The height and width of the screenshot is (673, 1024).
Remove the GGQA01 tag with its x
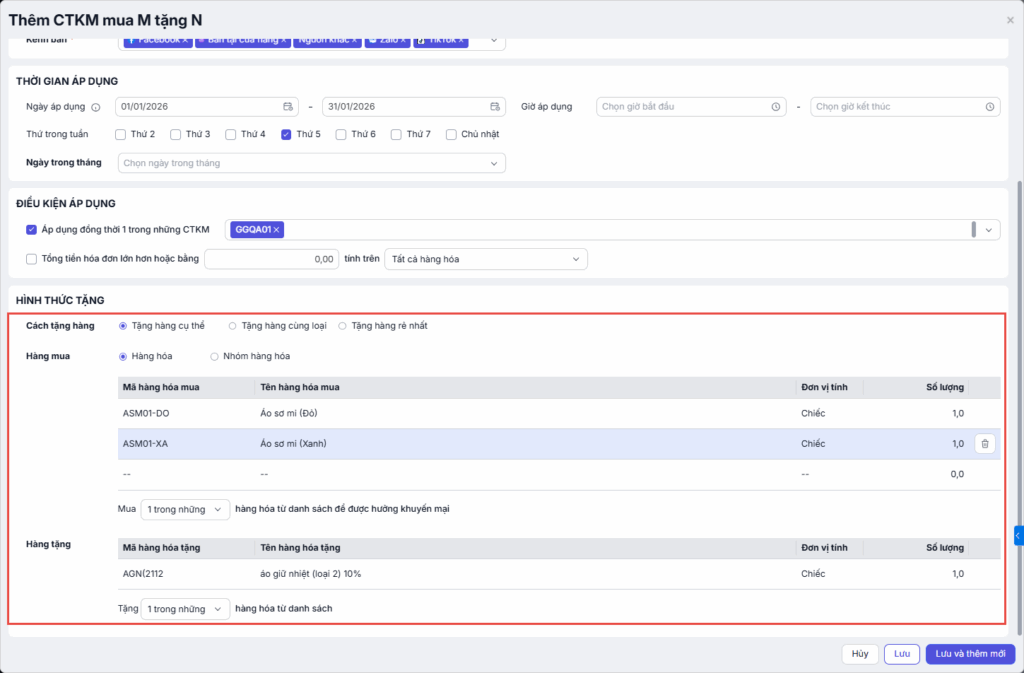pyautogui.click(x=277, y=230)
